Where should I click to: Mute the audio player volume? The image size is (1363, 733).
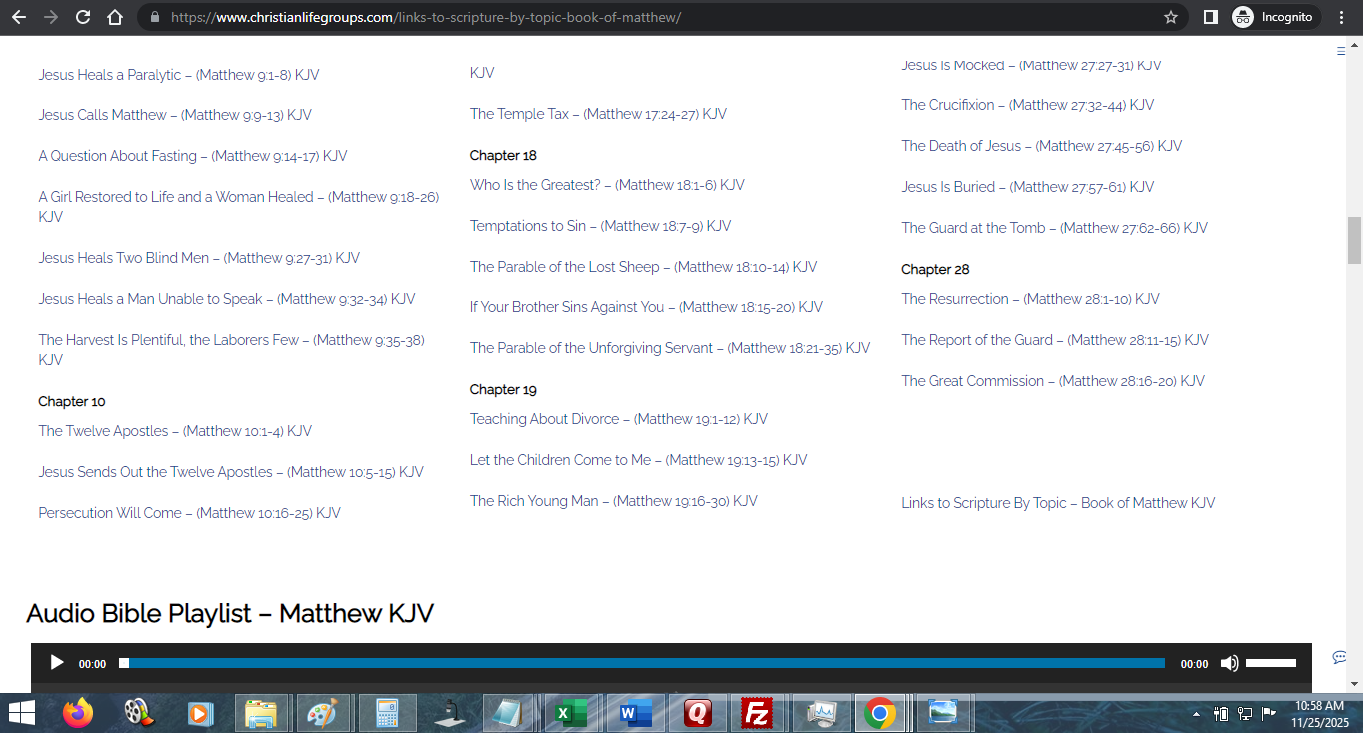[1229, 663]
